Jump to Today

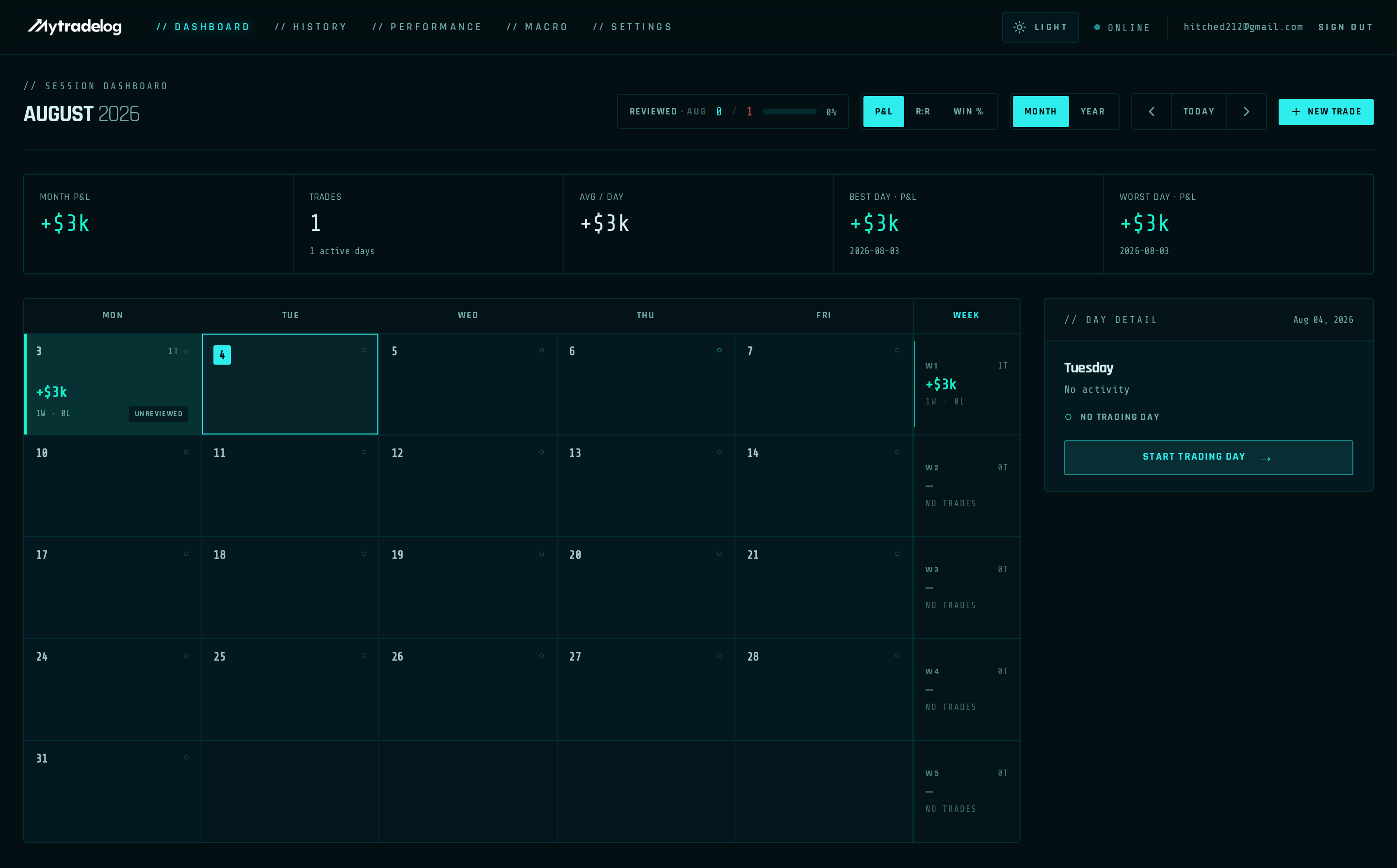(1198, 112)
